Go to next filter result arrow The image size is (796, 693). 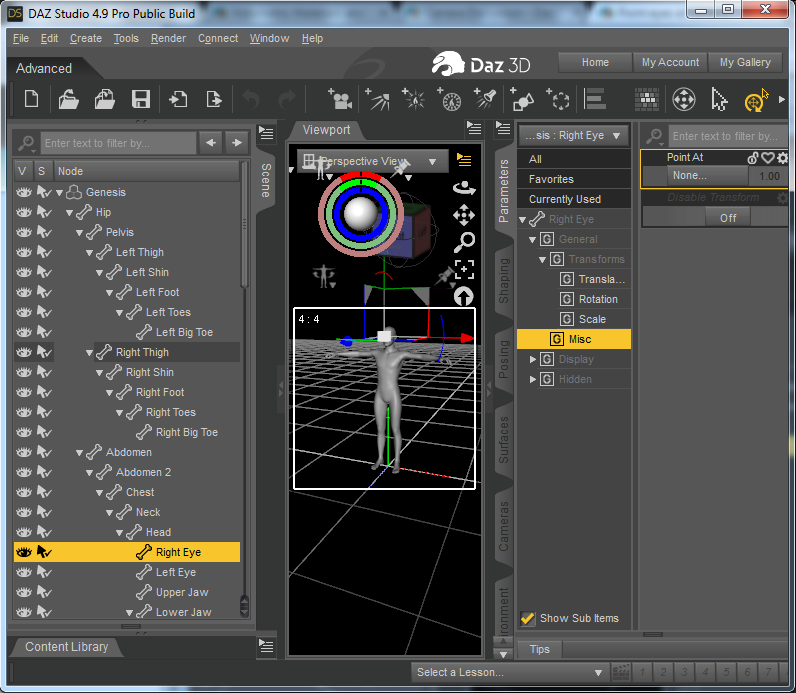click(237, 143)
